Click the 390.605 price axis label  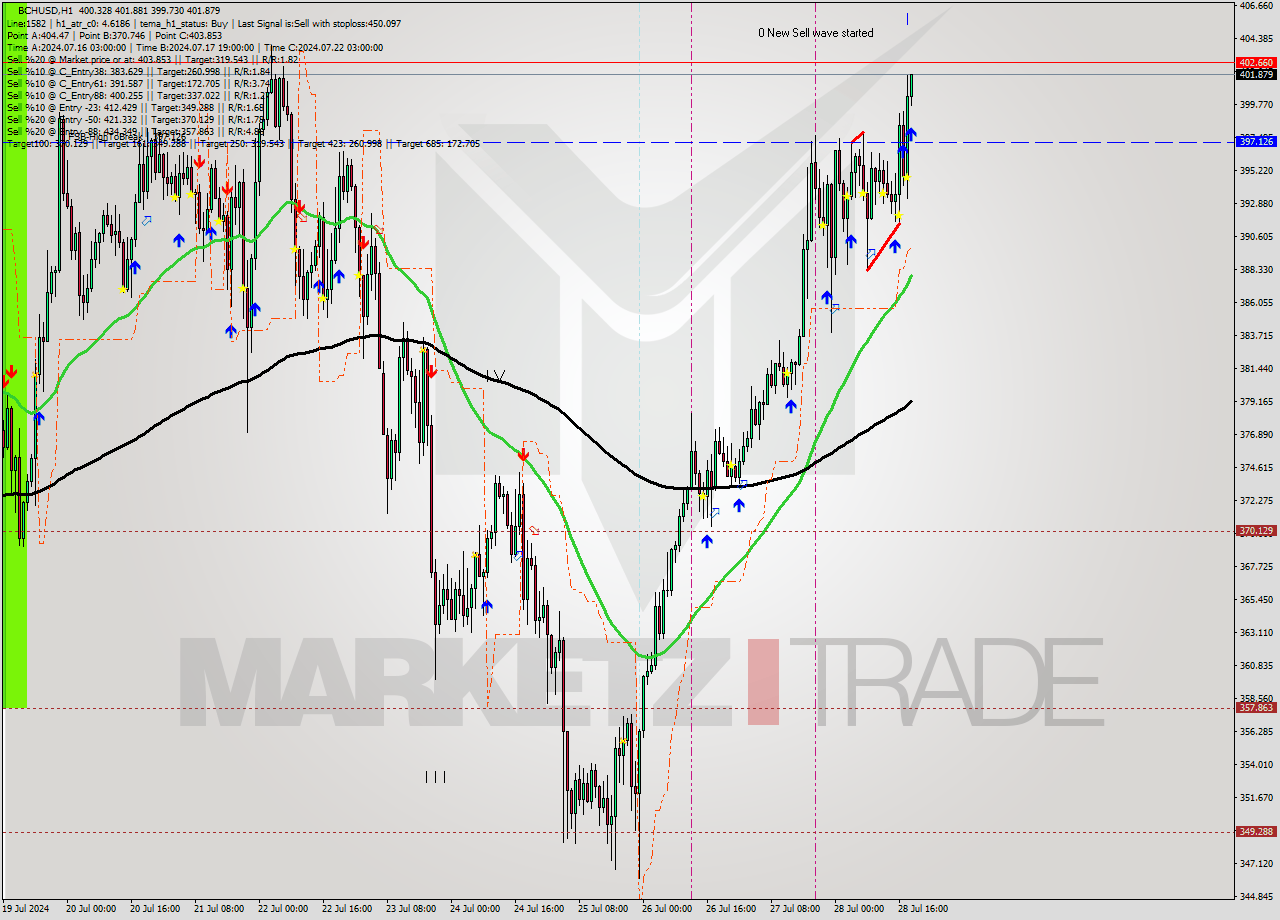click(1256, 237)
